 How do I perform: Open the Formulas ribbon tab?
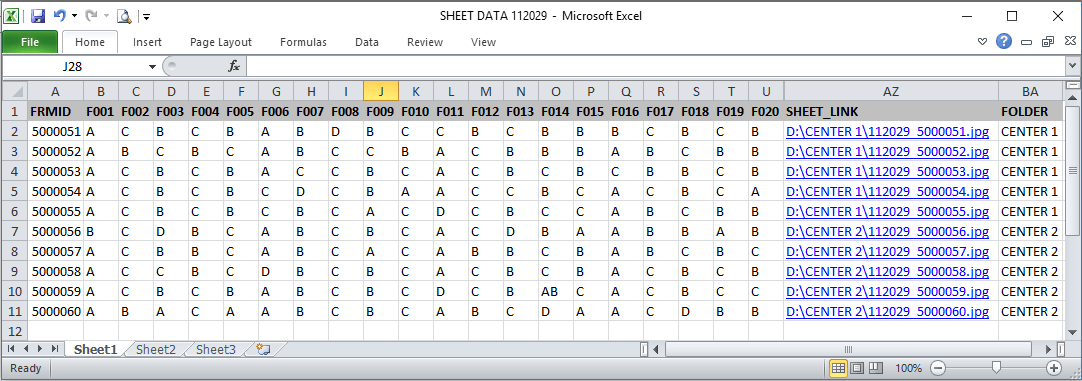[x=303, y=42]
